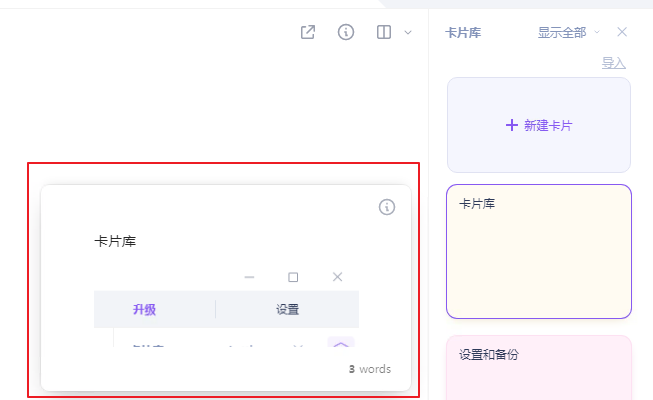This screenshot has height=400, width=653.
Task: Collapse using the purple up chevron
Action: pyautogui.click(x=341, y=346)
